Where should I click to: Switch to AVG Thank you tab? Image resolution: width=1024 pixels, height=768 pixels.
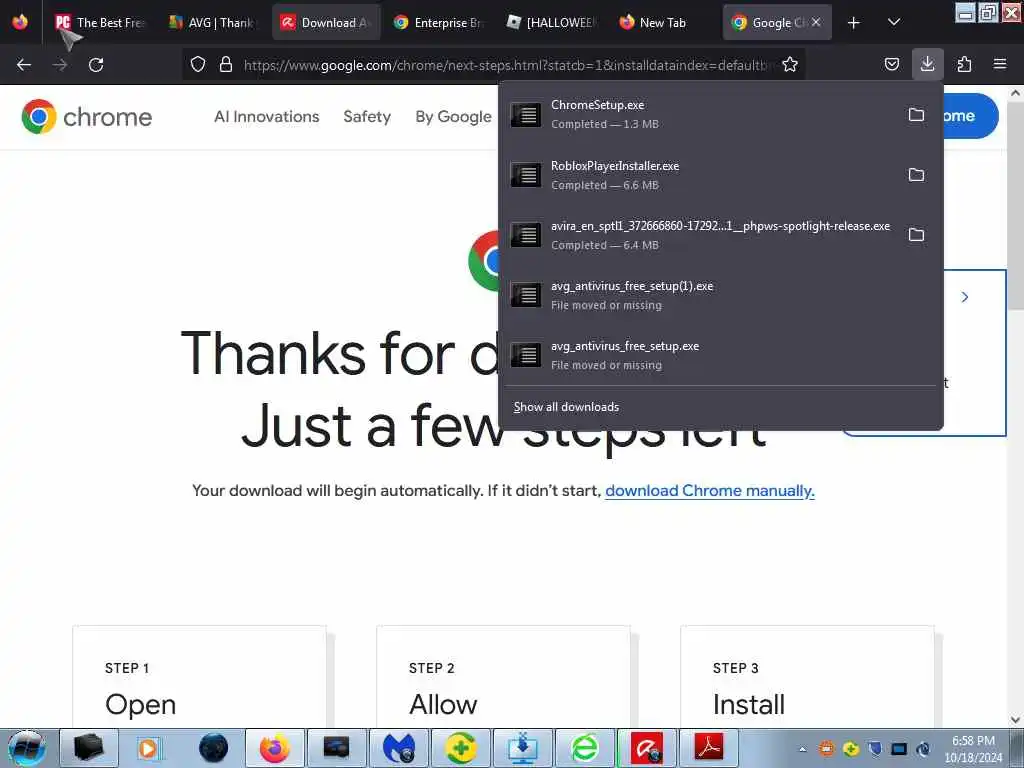click(212, 23)
